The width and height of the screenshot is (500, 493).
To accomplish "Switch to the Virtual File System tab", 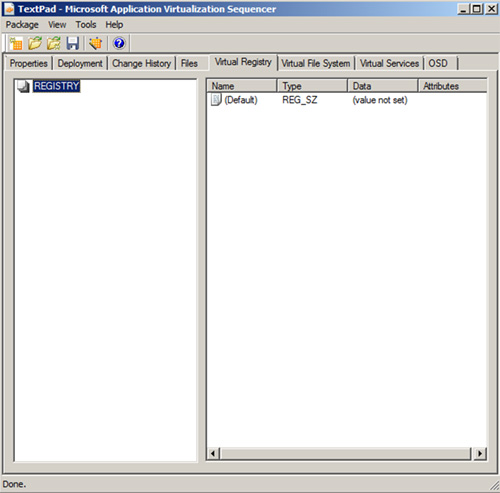I will click(316, 63).
